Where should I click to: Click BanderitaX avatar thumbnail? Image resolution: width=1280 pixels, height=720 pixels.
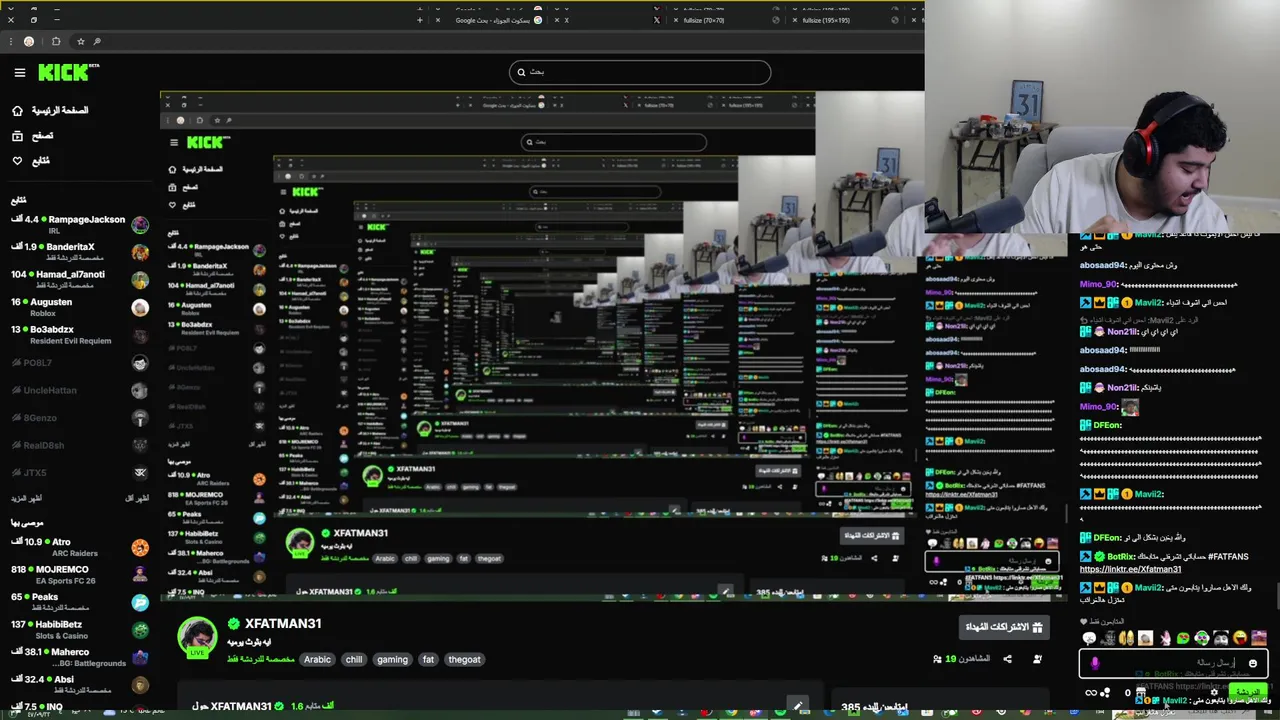pos(140,252)
